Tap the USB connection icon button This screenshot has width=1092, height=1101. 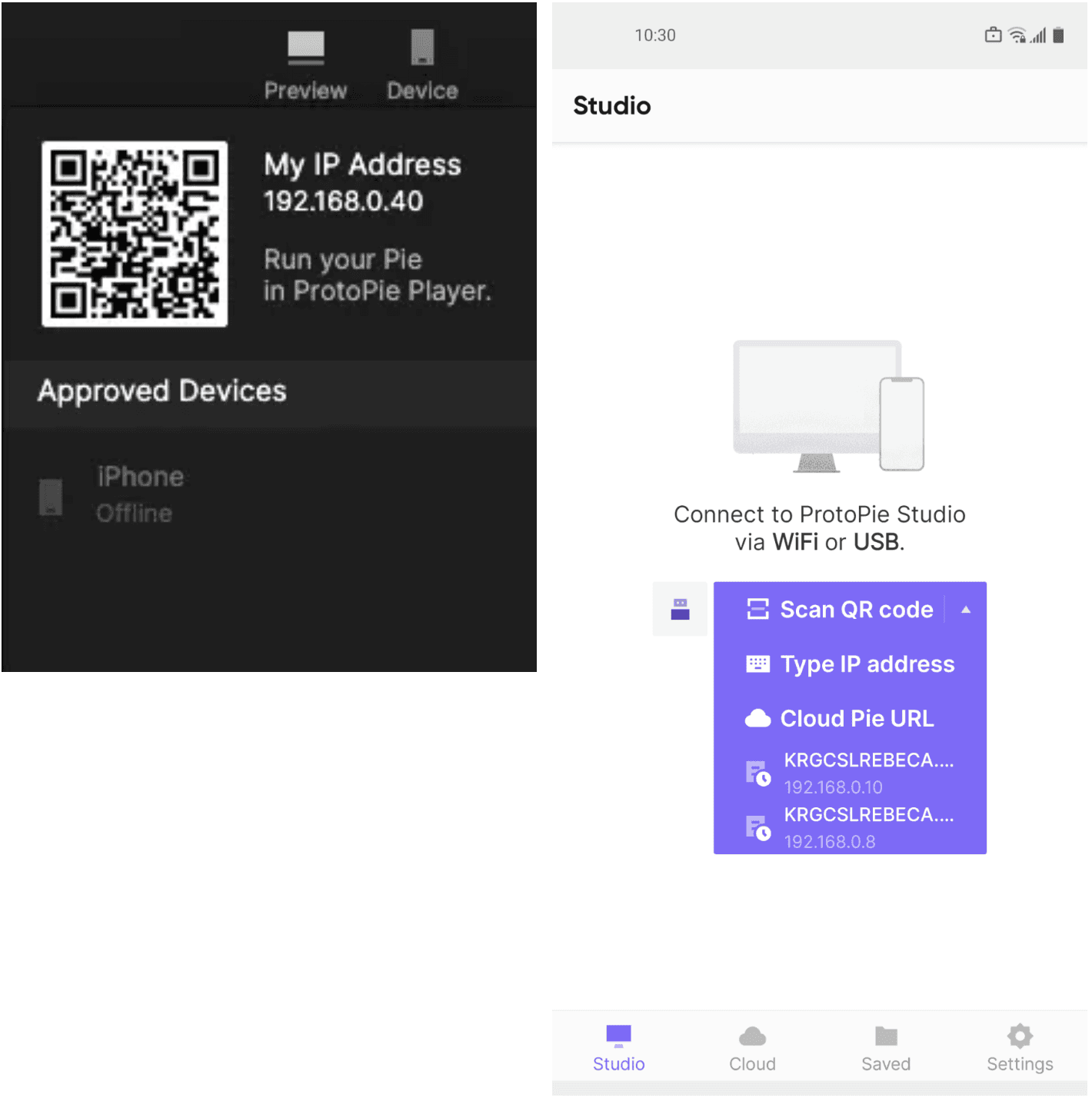(680, 609)
